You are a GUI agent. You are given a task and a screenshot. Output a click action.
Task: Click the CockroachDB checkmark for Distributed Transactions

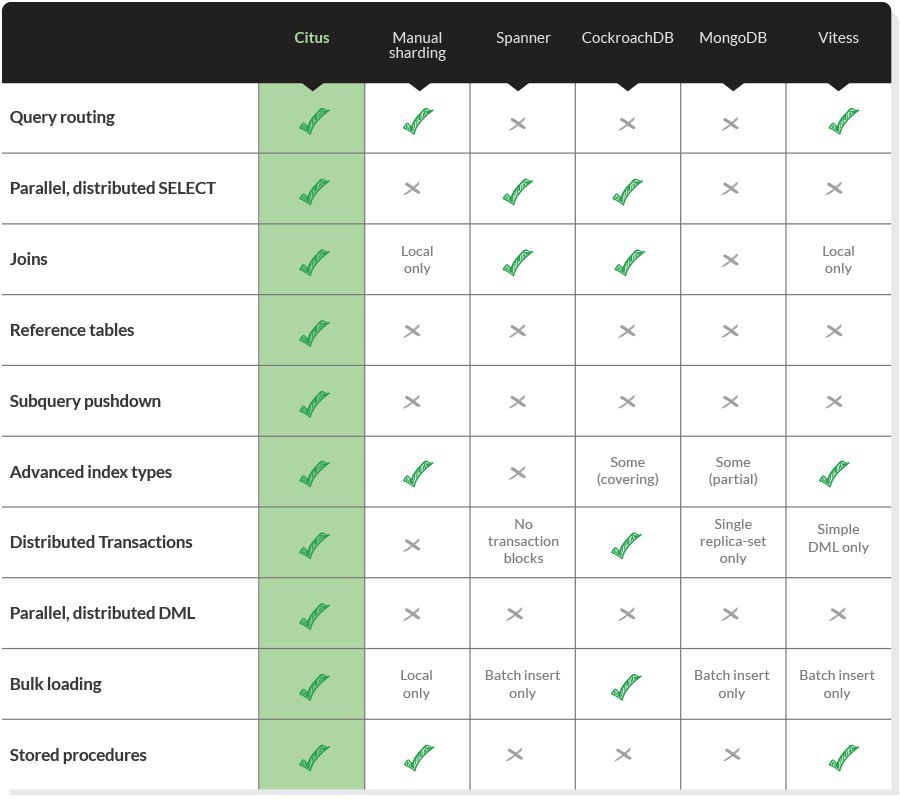pos(626,545)
